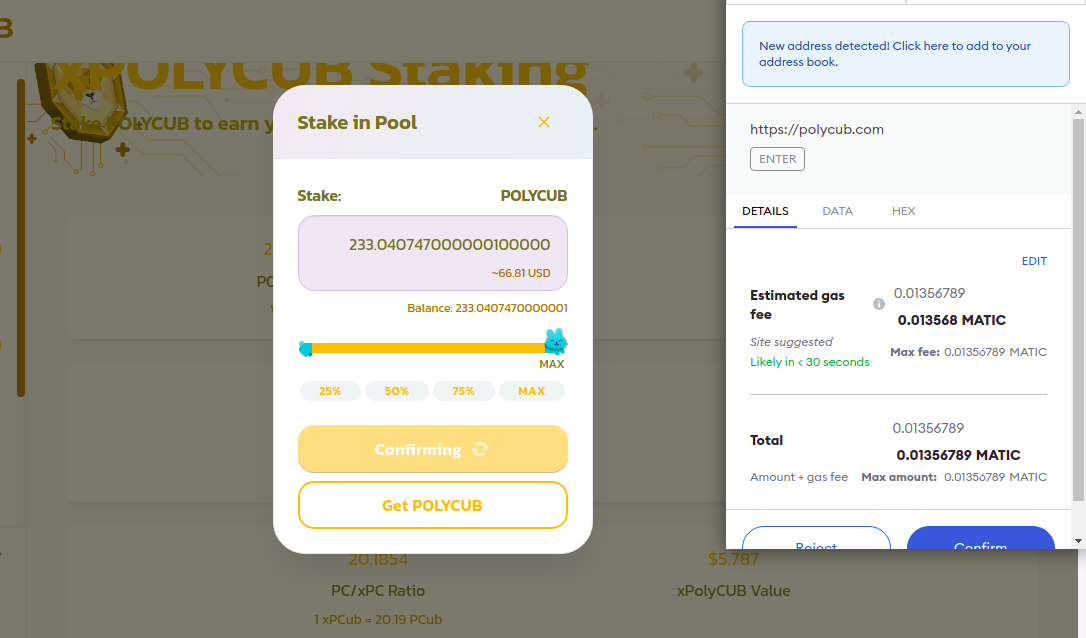Confirm the MetaMask transaction
1086x638 pixels.
point(981,538)
